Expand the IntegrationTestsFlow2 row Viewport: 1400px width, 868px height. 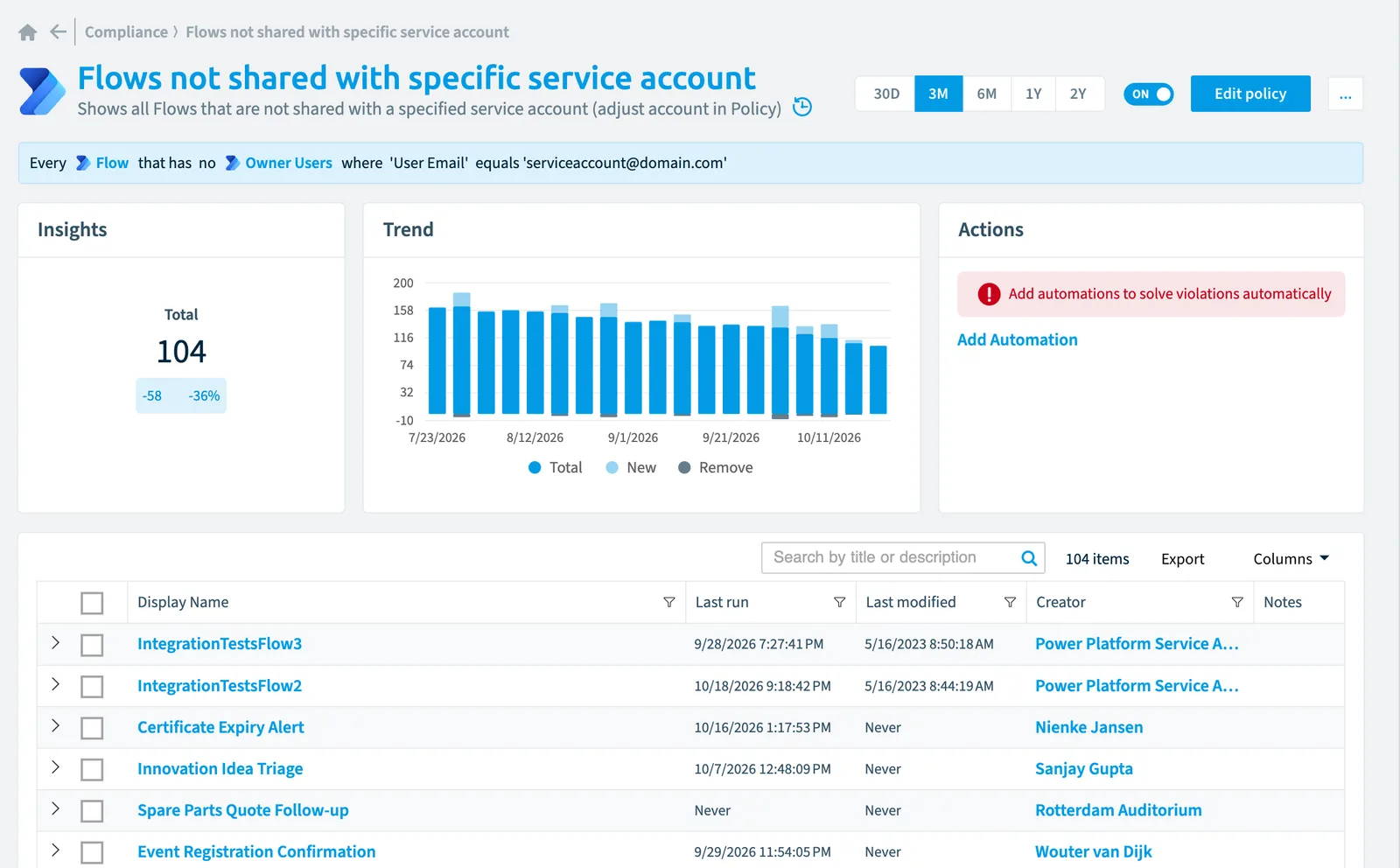55,684
